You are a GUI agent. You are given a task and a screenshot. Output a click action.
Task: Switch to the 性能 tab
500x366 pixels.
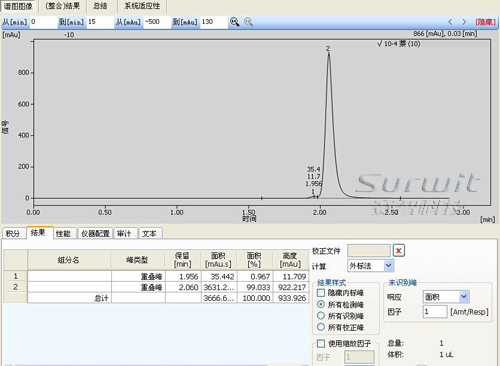[63, 233]
